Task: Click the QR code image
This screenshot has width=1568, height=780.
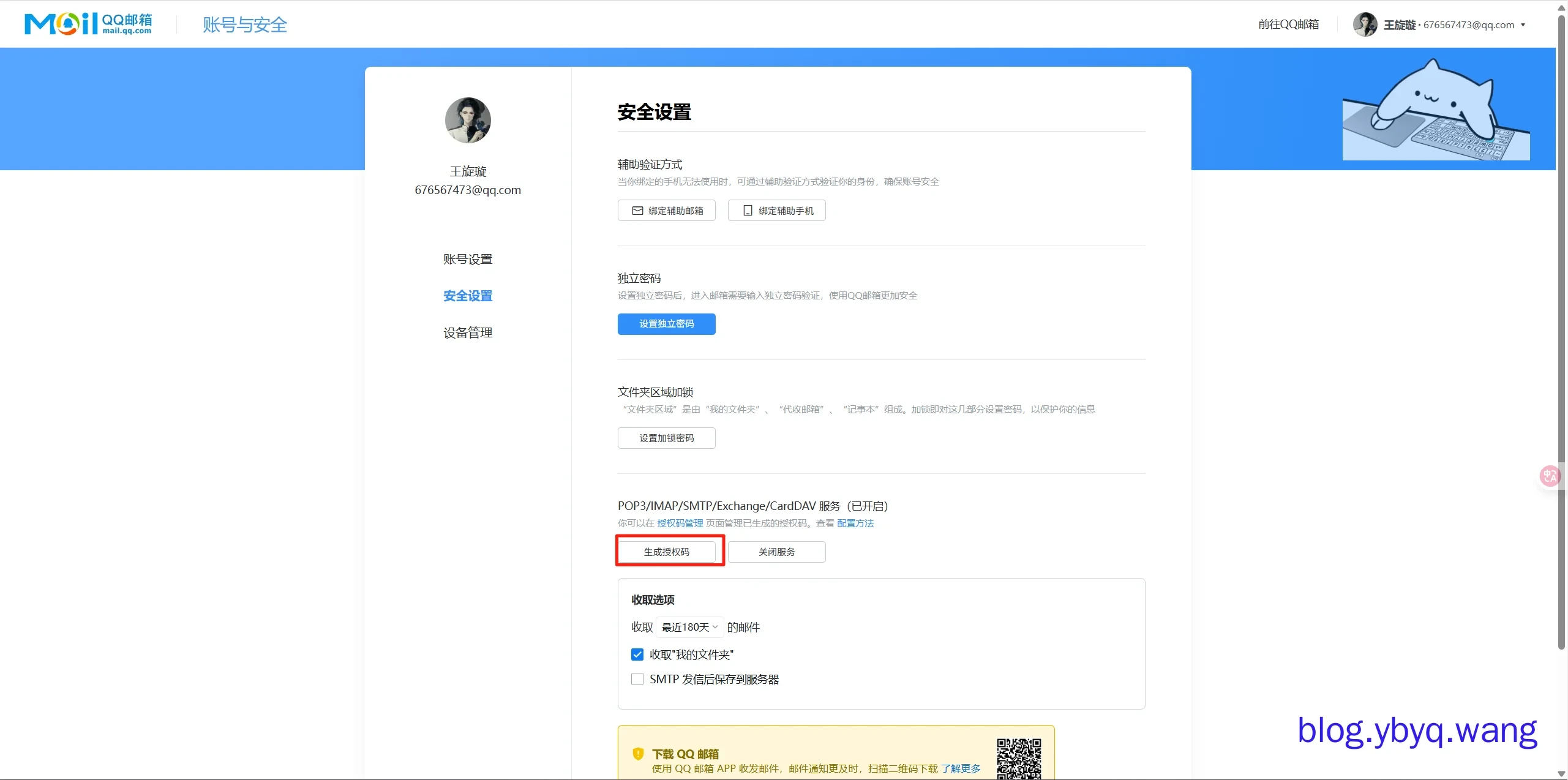Action: [x=1019, y=759]
